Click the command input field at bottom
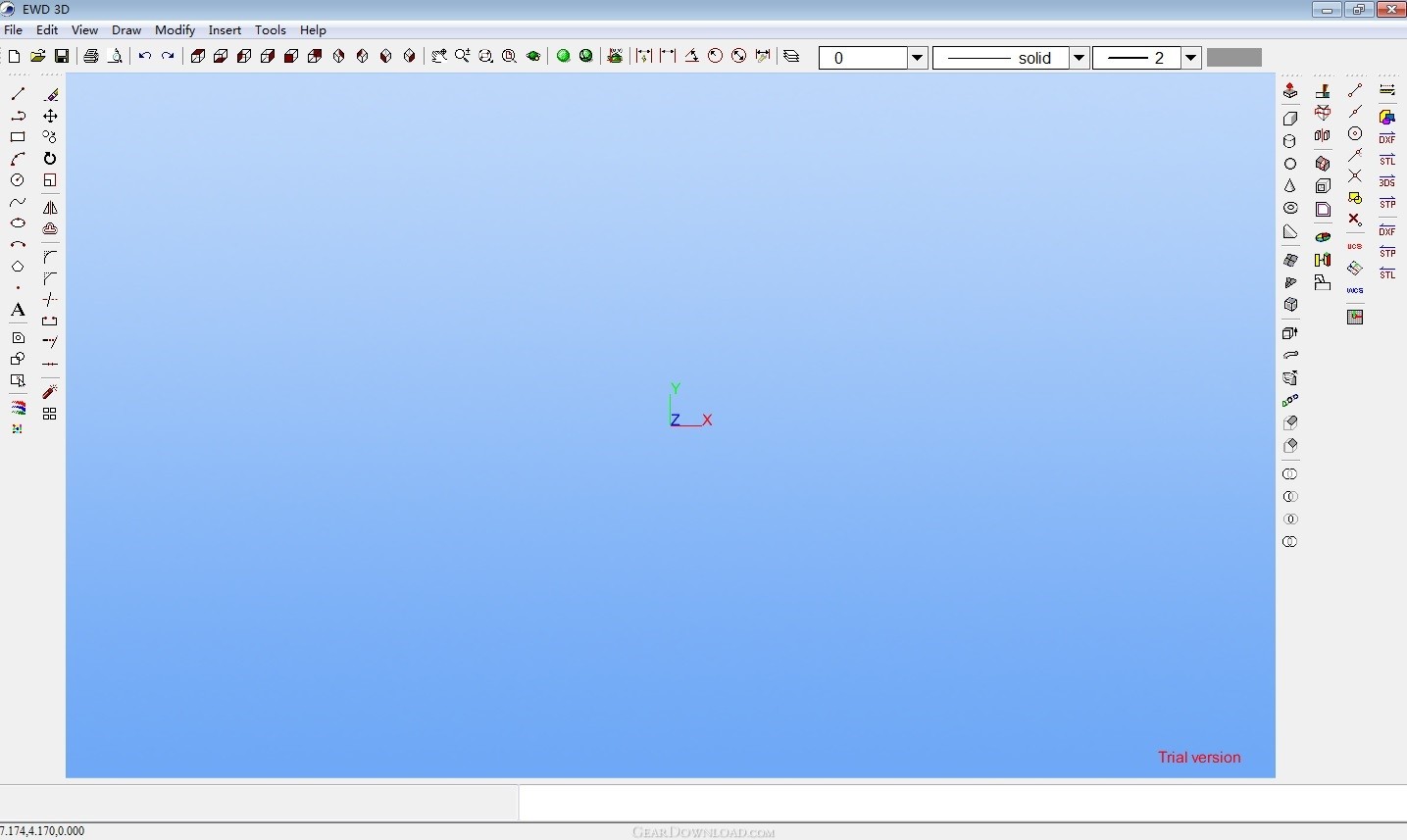 962,803
